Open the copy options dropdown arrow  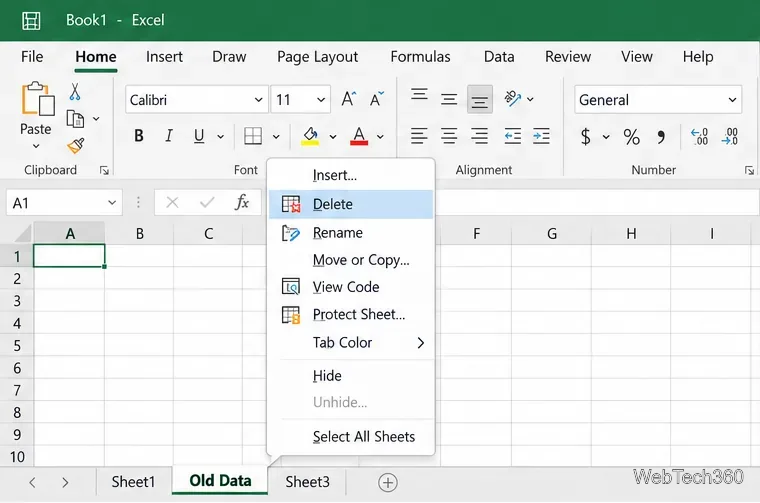96,119
